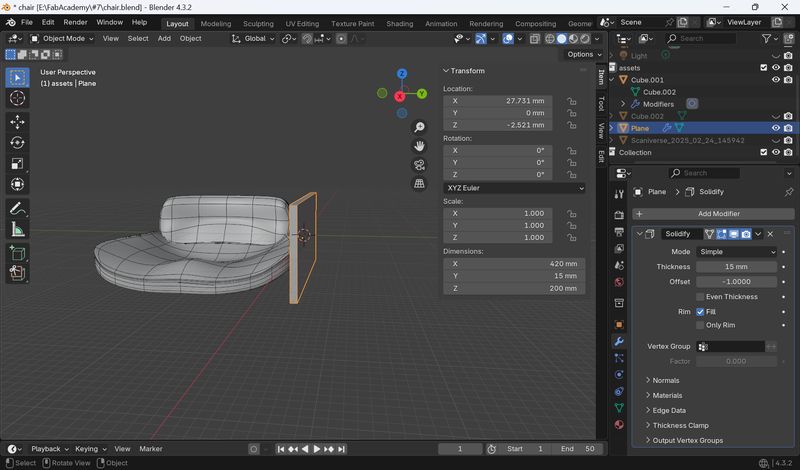Toggle Solidify show in render
This screenshot has width=800, height=470.
746,234
